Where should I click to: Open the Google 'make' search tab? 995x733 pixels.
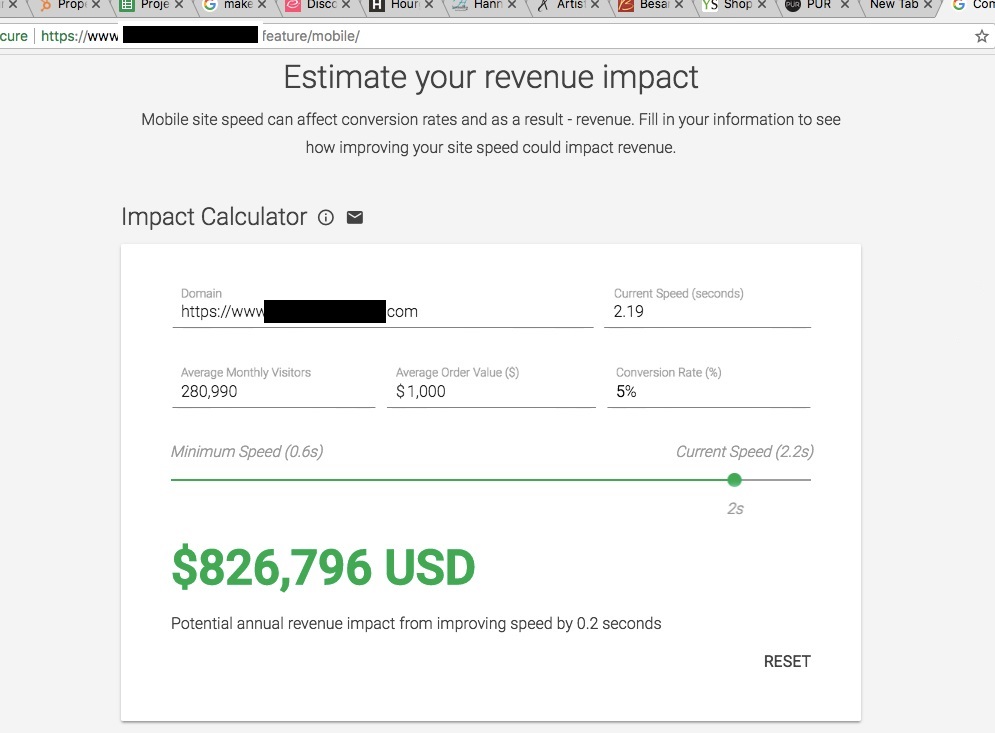click(x=235, y=6)
